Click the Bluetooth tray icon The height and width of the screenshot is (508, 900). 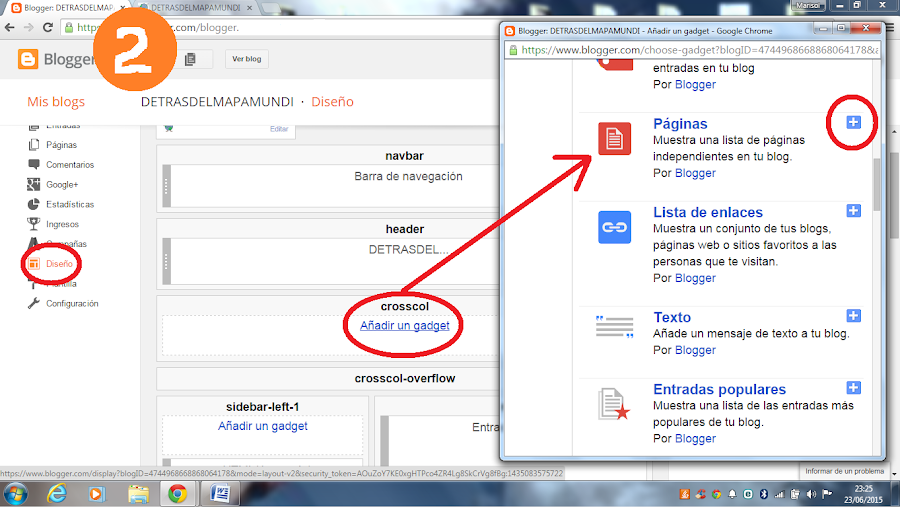point(764,494)
